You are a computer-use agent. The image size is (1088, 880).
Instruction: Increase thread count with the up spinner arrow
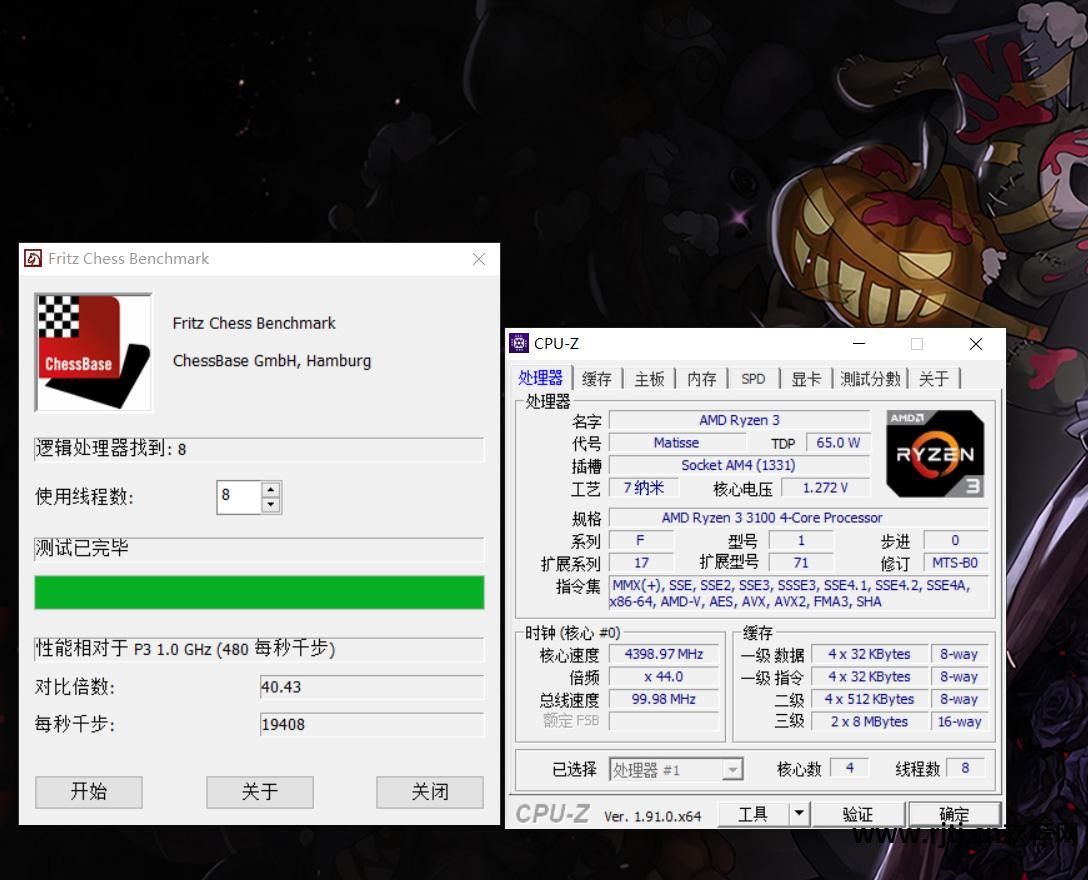(x=271, y=489)
